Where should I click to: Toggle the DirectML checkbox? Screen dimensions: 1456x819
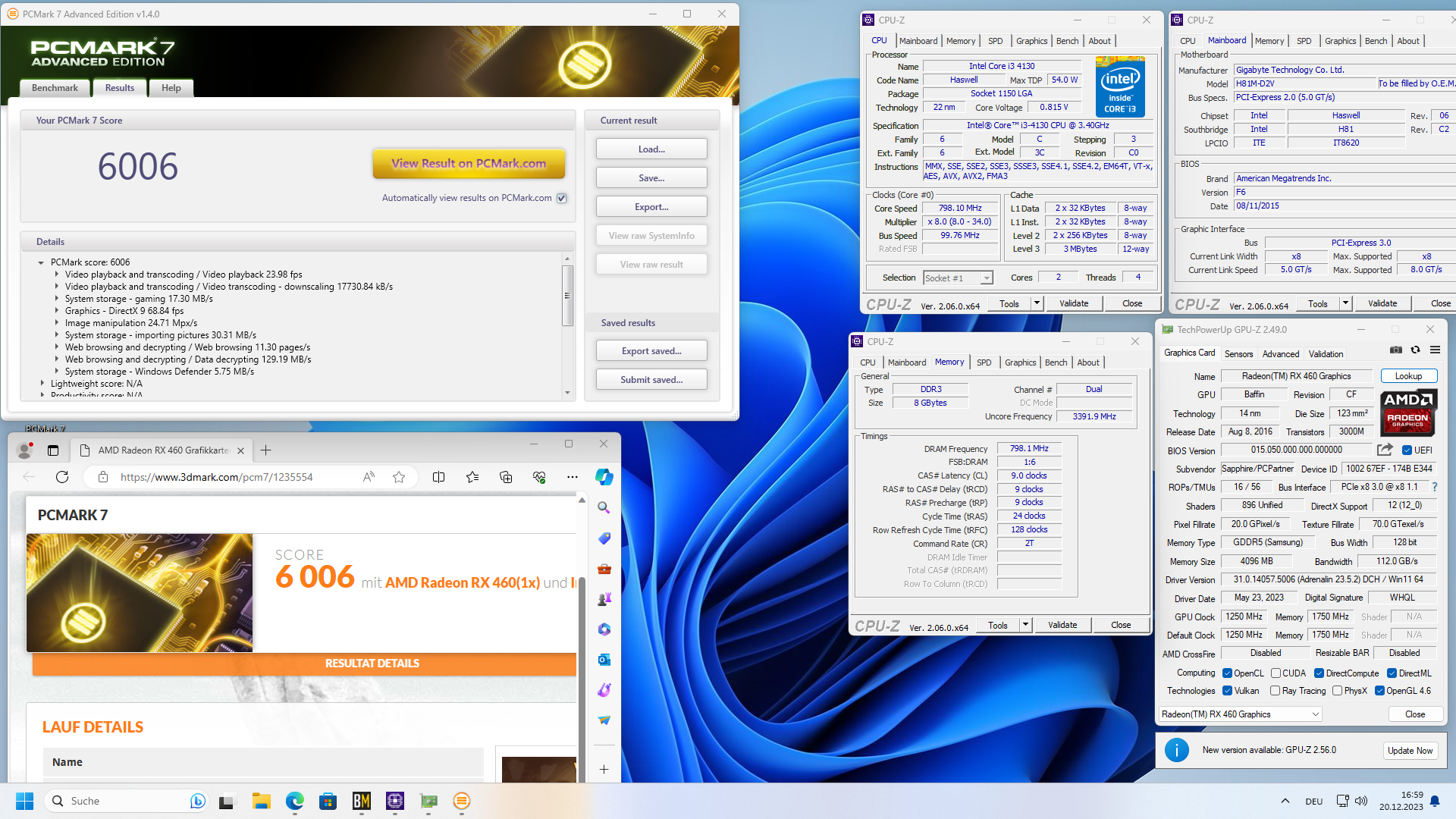click(1392, 673)
